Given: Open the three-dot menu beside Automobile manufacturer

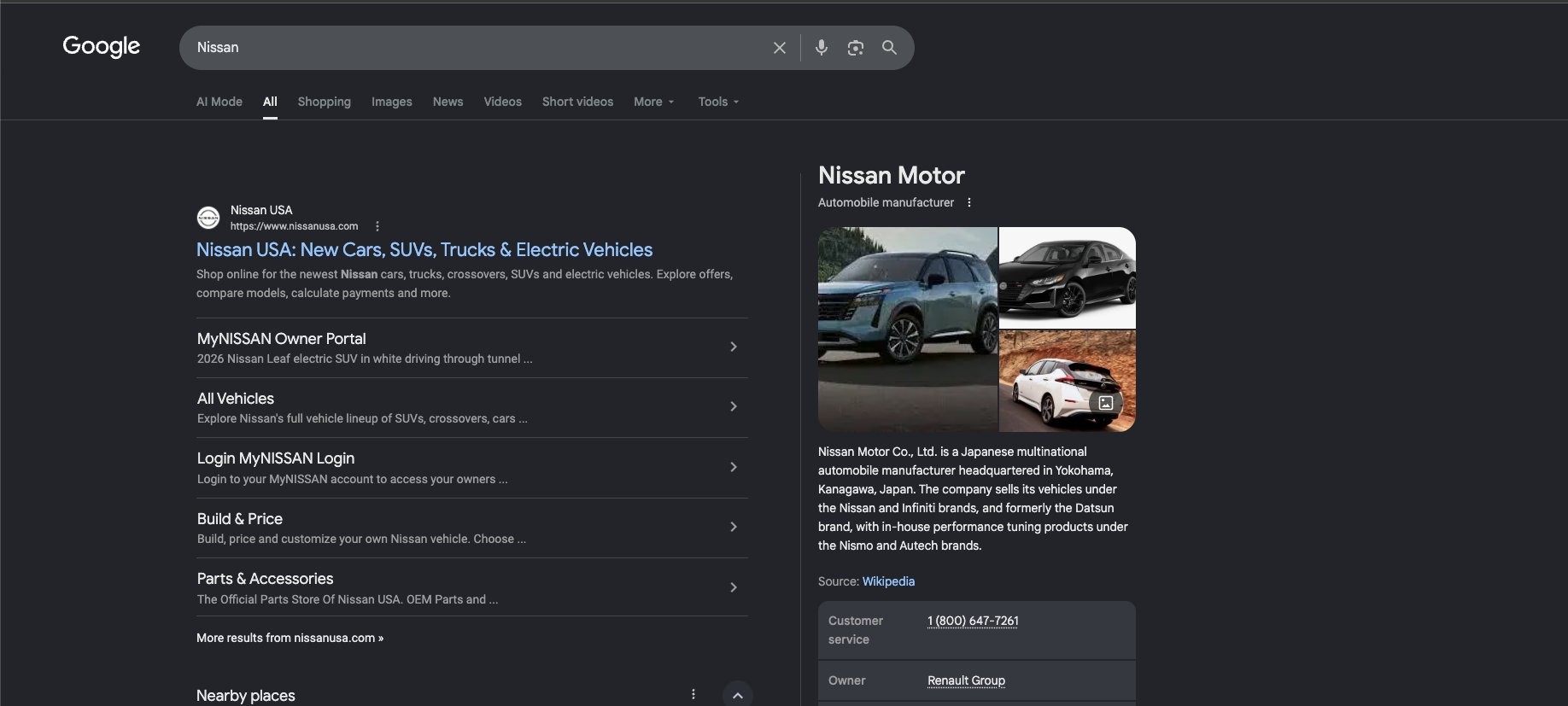Looking at the screenshot, I should coord(968,202).
